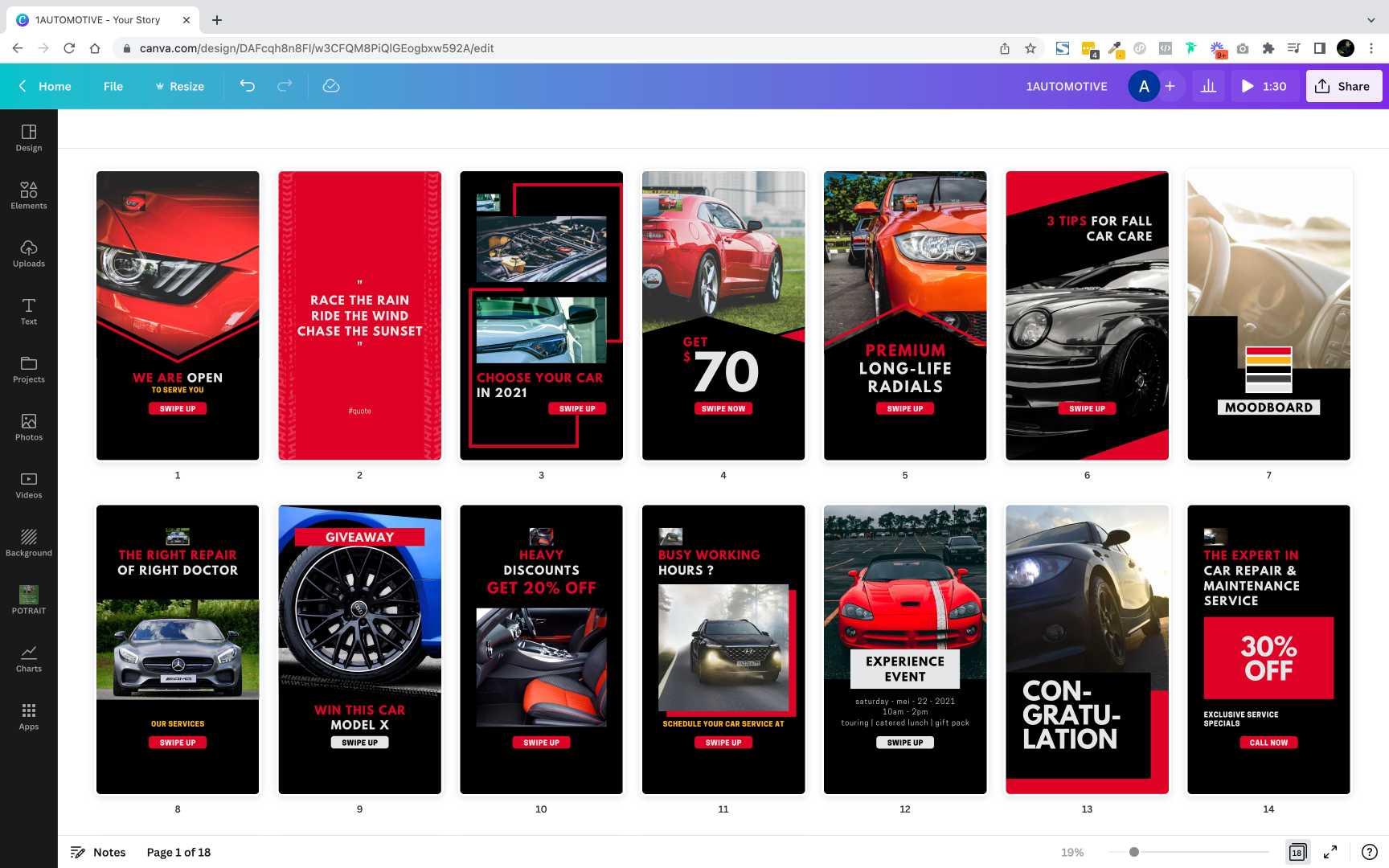The height and width of the screenshot is (868, 1389).
Task: Open the Resize menu
Action: (x=179, y=86)
